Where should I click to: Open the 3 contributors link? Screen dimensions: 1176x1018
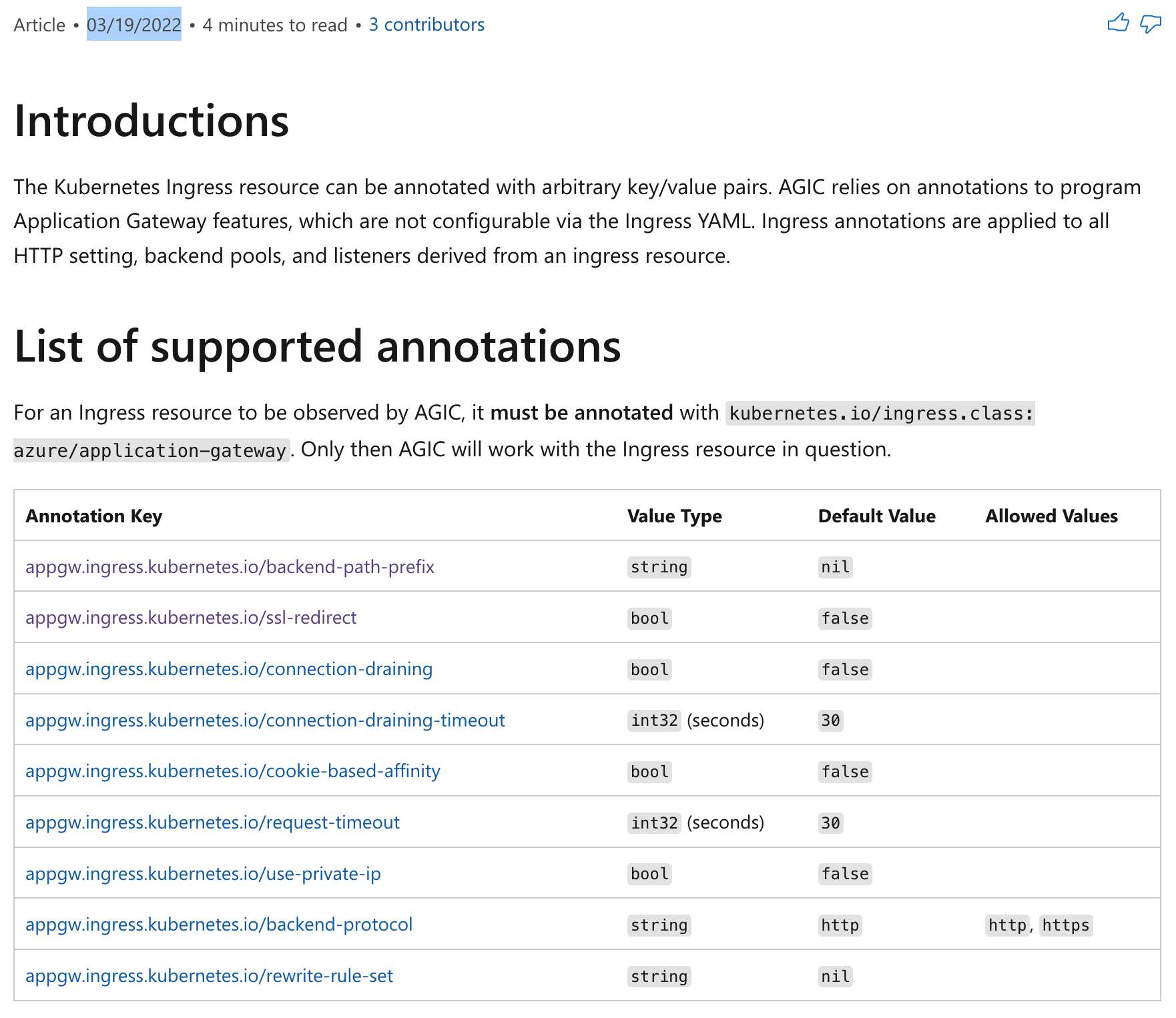[426, 24]
